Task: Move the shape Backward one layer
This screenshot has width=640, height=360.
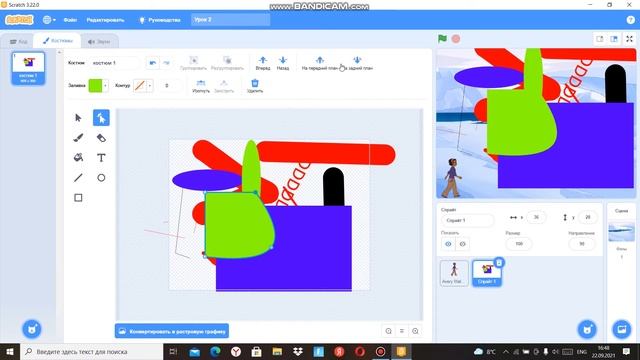Action: point(282,63)
